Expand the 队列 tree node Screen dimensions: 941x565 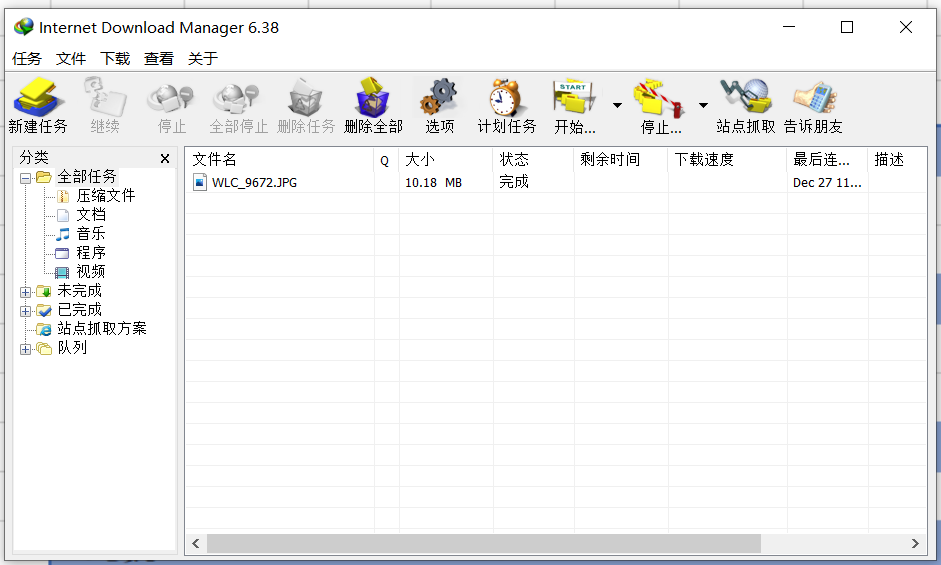(25, 349)
